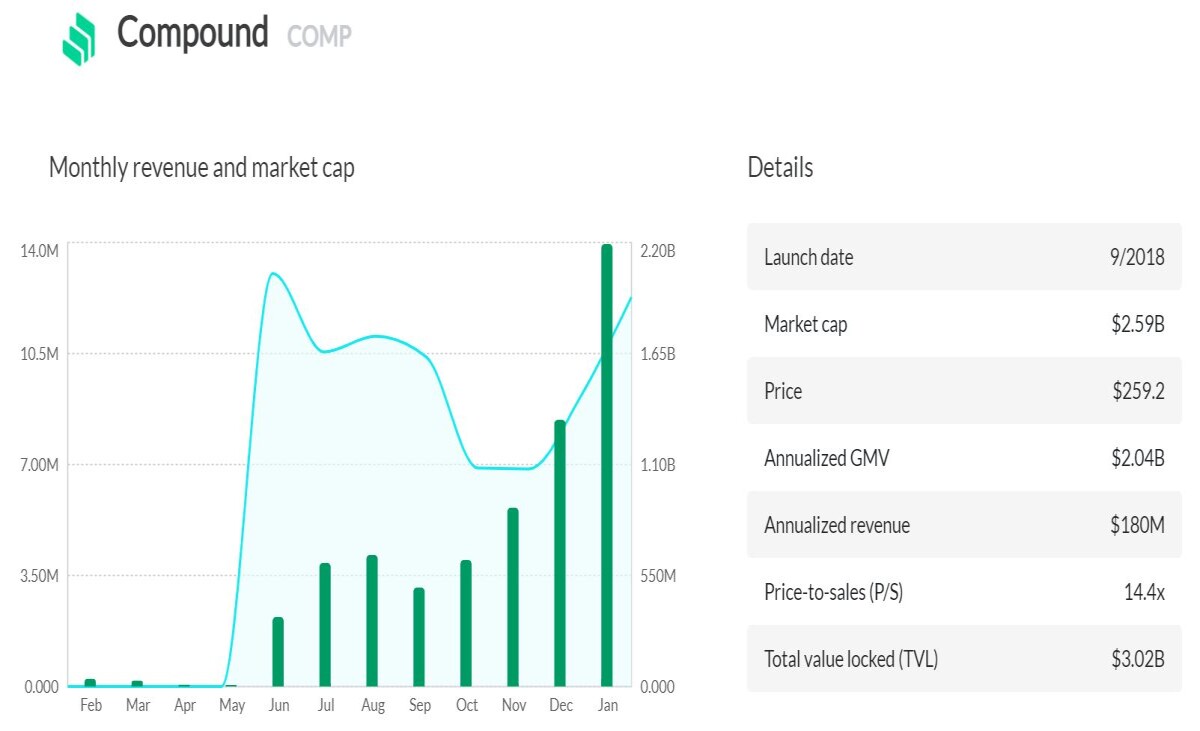Select the January revenue bar

pos(607,465)
